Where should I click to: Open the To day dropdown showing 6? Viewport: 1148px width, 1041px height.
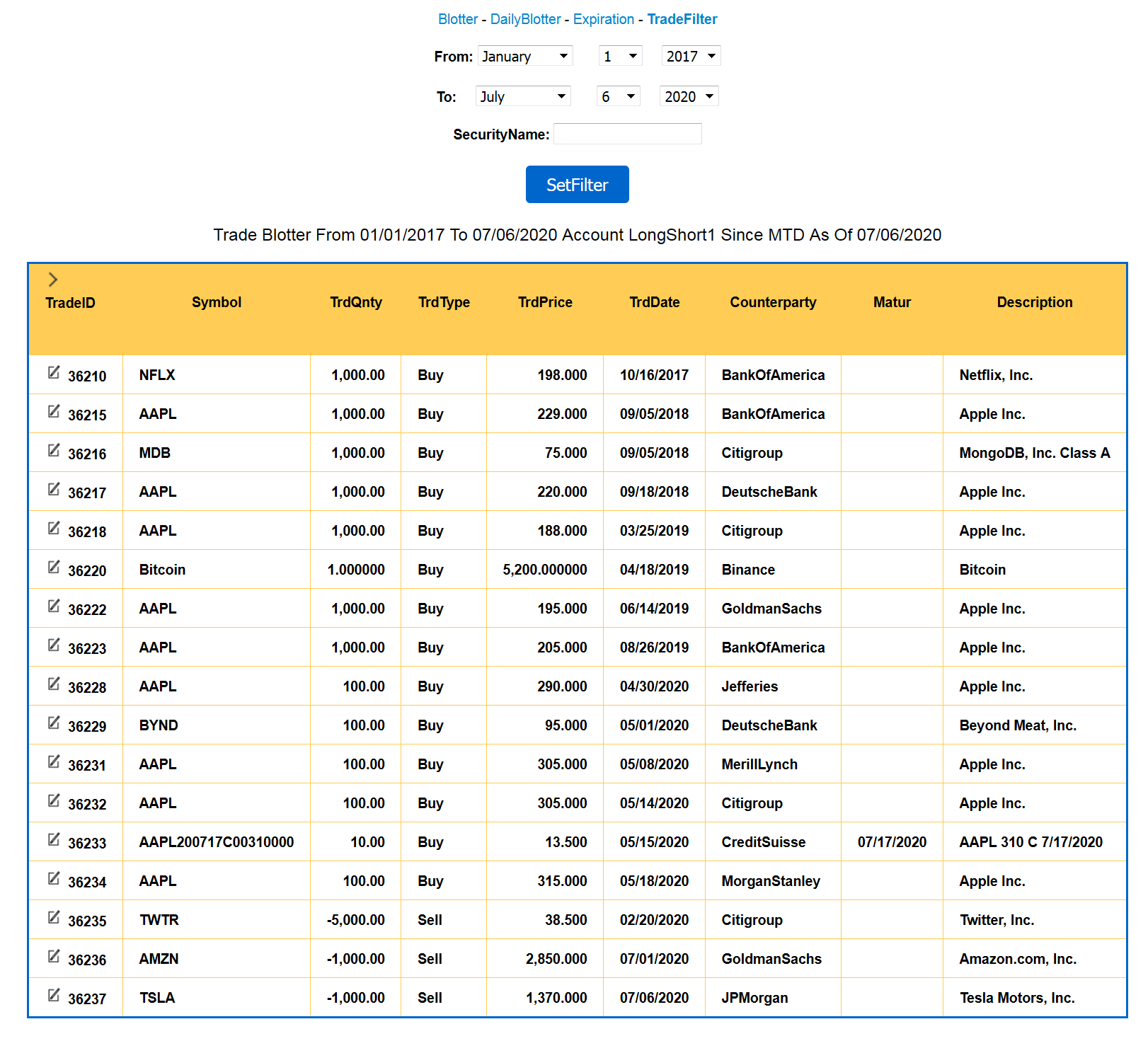pyautogui.click(x=617, y=96)
